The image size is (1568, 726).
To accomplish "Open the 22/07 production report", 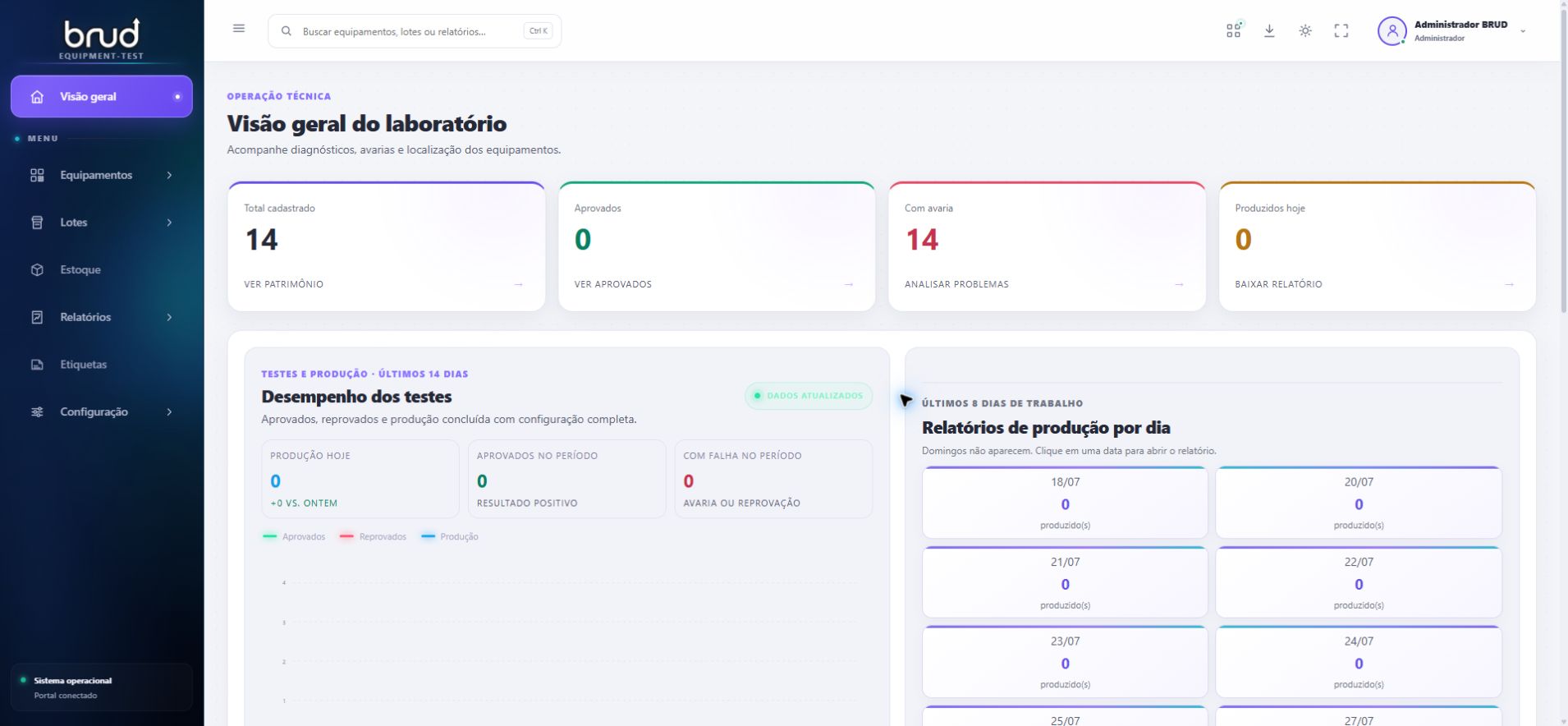I will [1359, 582].
